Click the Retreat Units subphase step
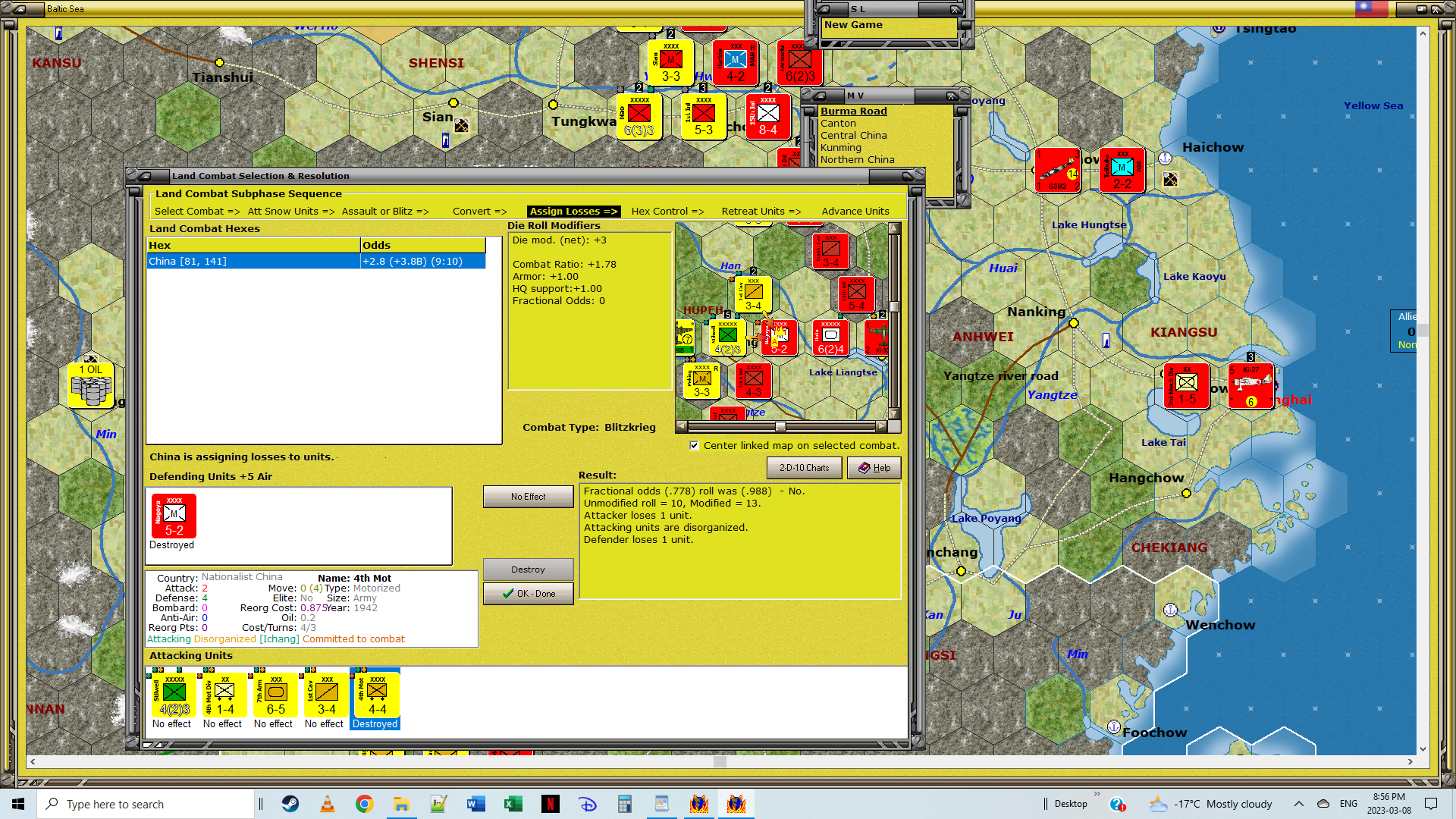Image resolution: width=1456 pixels, height=819 pixels. click(761, 212)
